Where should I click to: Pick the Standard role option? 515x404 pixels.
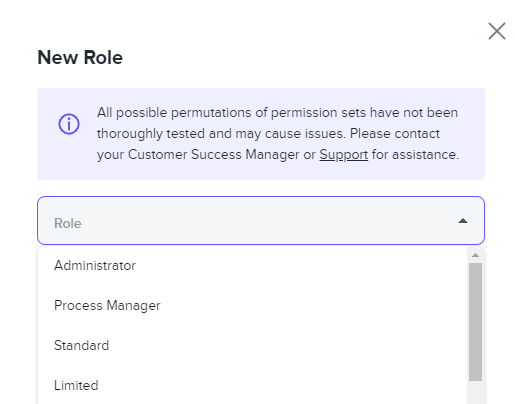(253, 345)
